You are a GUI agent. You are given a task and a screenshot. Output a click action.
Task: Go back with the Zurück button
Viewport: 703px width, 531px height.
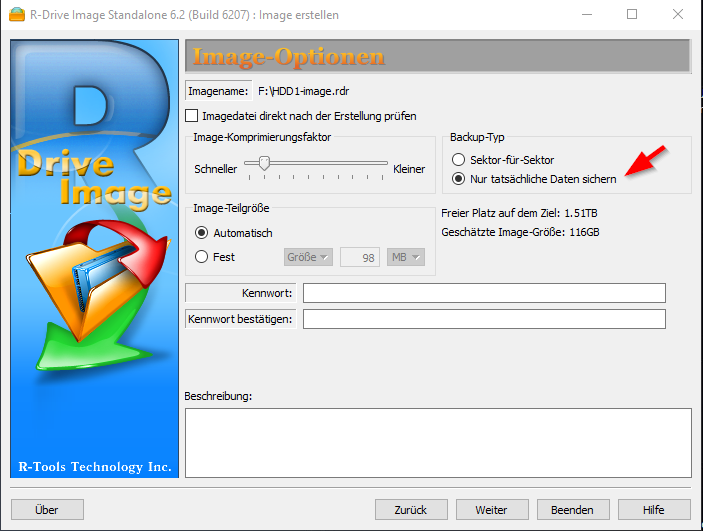click(411, 509)
